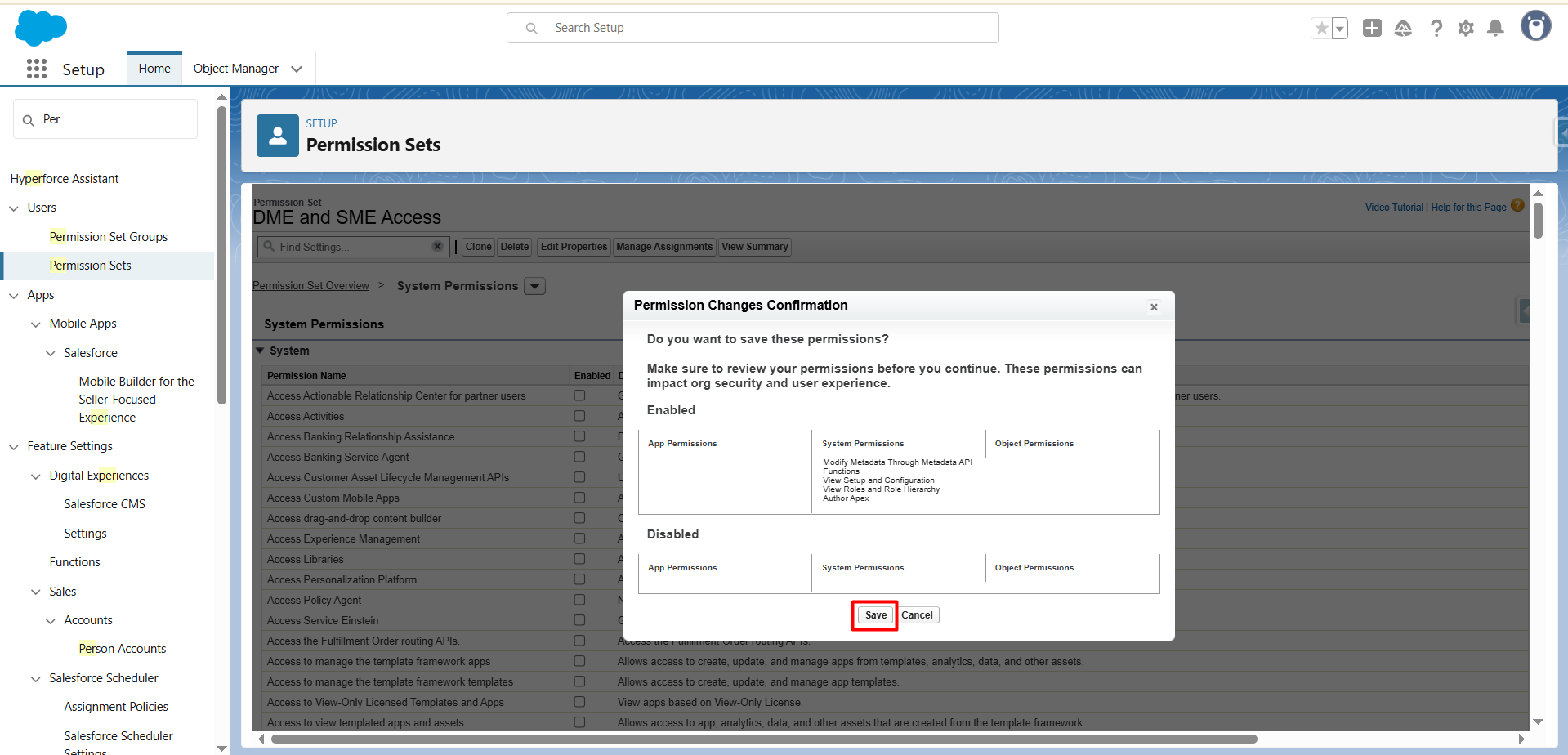The image size is (1568, 755).
Task: Open the Permission Set Overview link
Action: pos(310,286)
